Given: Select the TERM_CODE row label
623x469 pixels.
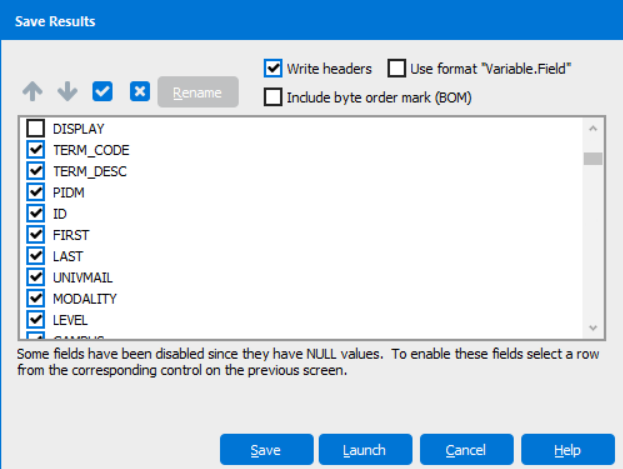Looking at the screenshot, I should coord(91,150).
